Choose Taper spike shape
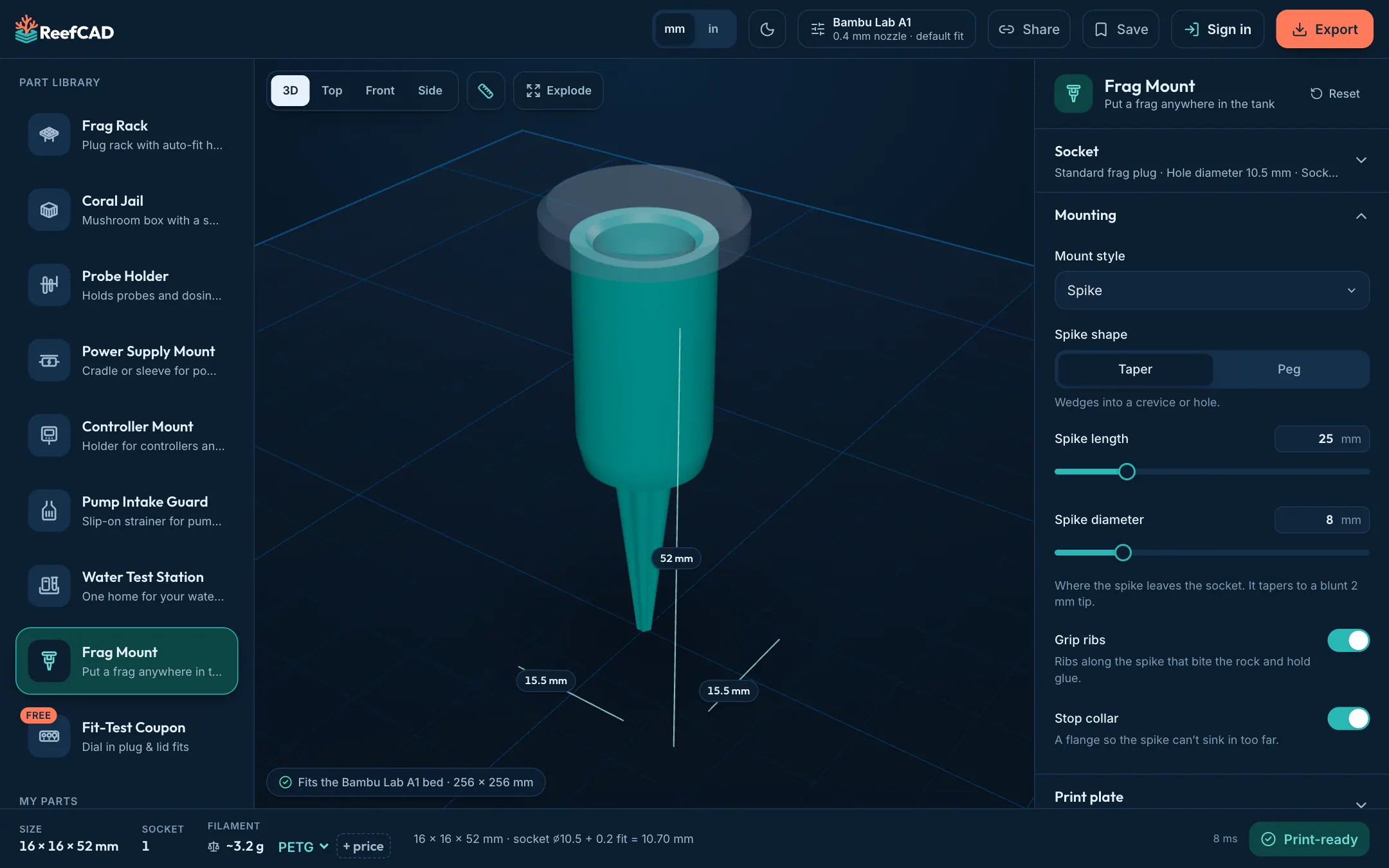 point(1135,370)
